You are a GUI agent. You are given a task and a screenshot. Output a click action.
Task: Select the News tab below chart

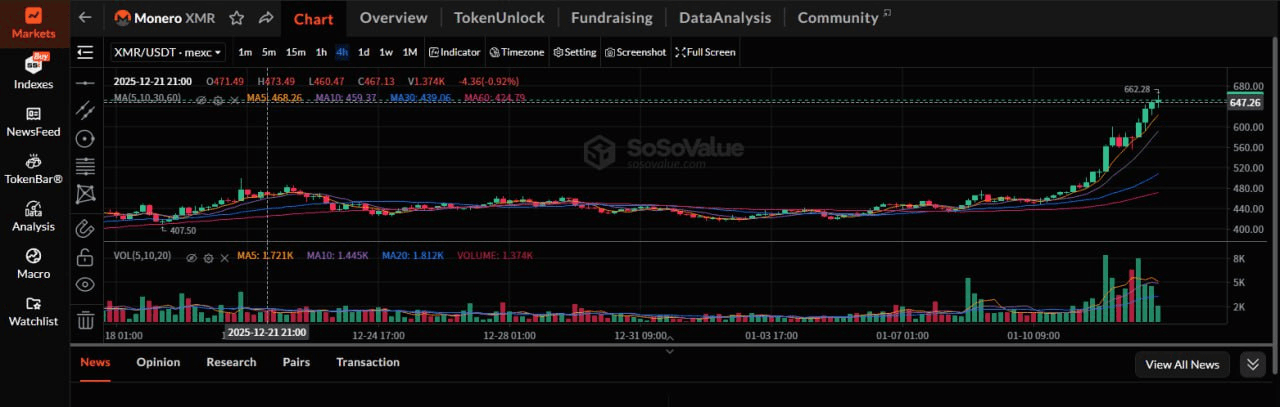coord(95,362)
